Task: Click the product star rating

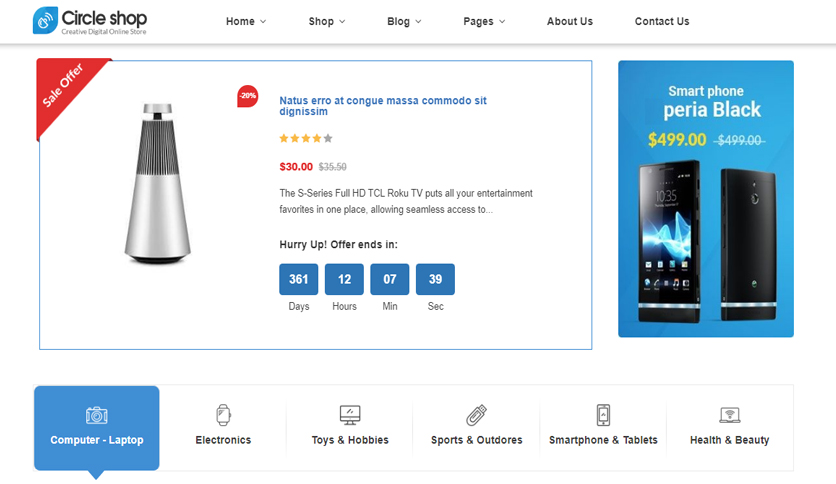Action: (306, 139)
